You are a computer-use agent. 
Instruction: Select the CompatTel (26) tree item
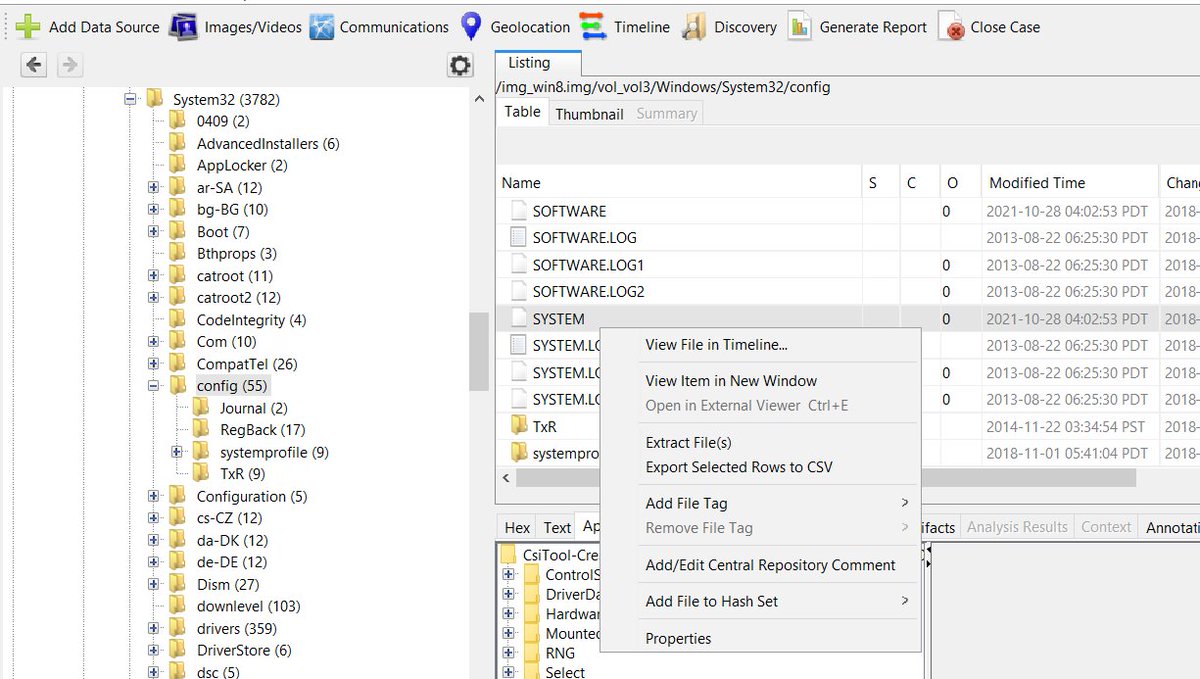click(x=247, y=364)
